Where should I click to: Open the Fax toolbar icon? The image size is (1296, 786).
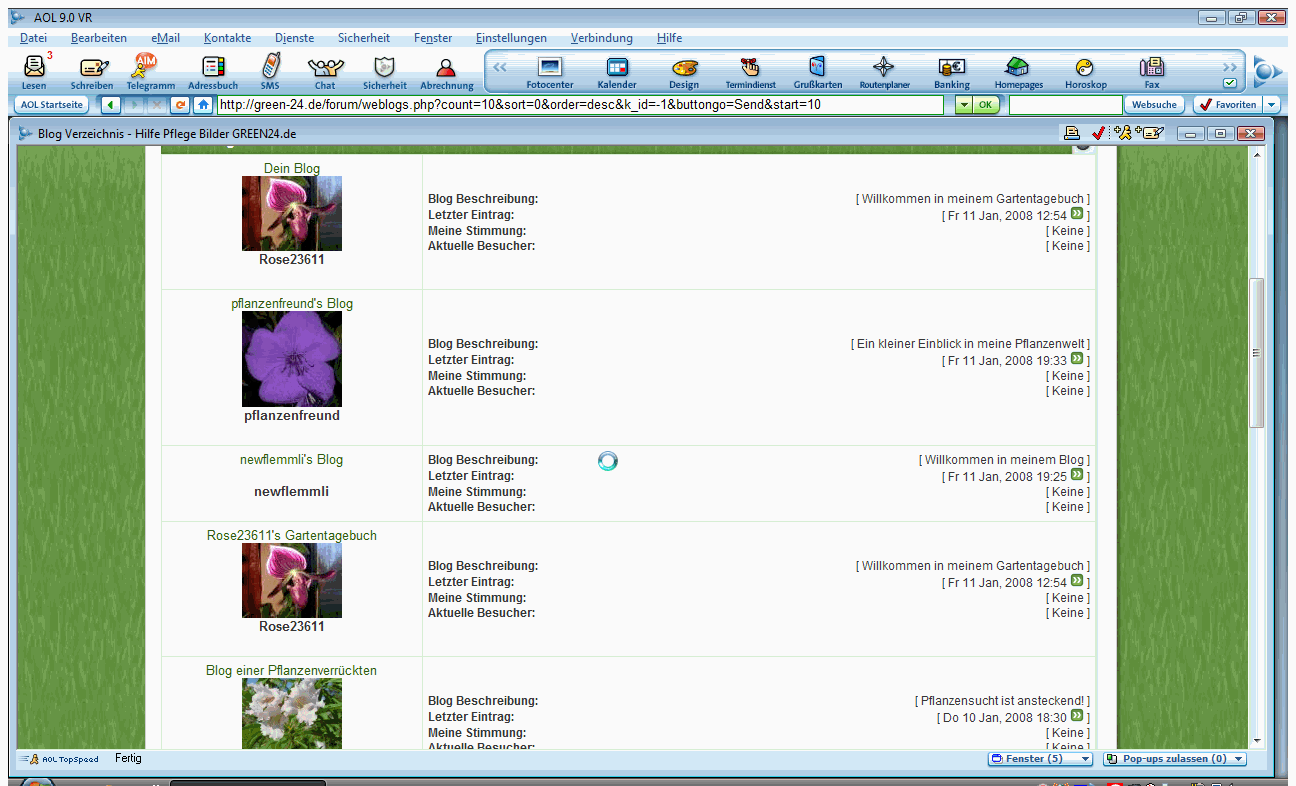coord(1152,73)
